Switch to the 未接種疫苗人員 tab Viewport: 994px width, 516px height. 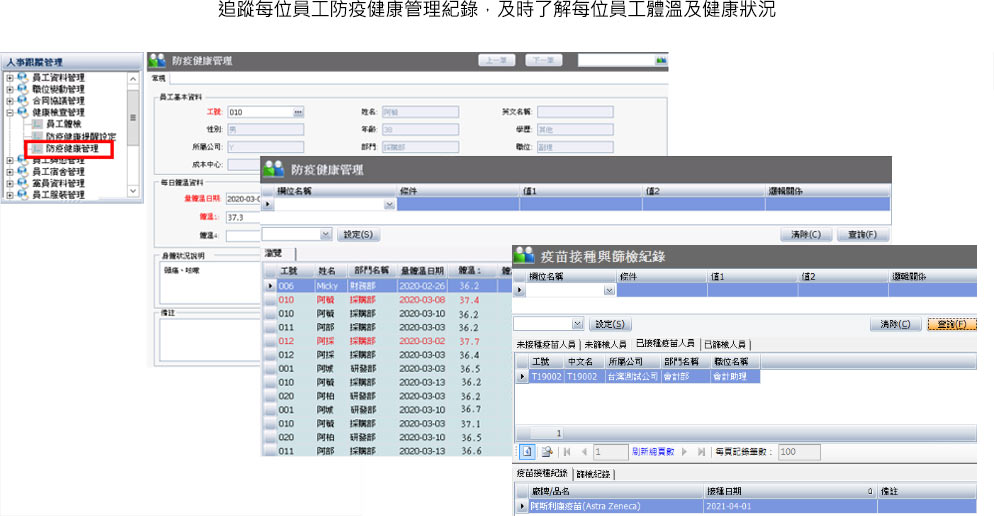(x=546, y=344)
